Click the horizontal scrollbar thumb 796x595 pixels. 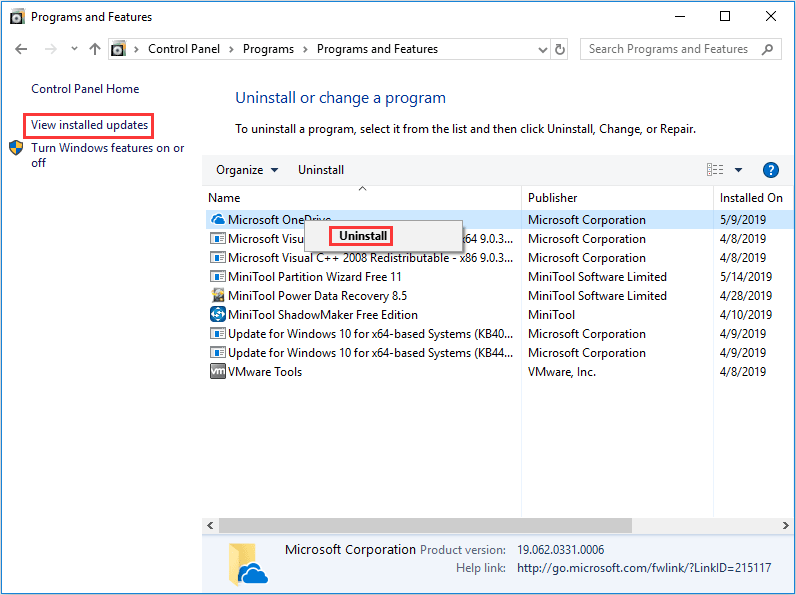425,525
